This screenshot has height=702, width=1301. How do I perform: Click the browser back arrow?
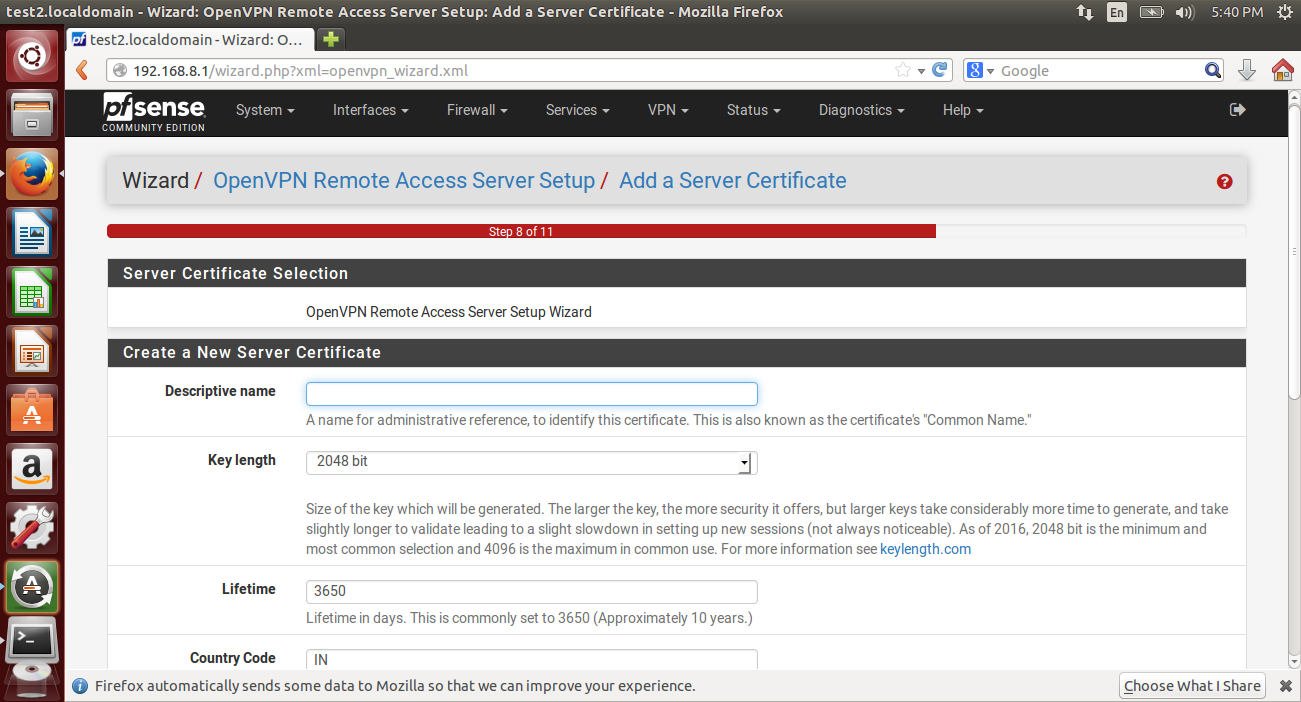click(x=82, y=70)
